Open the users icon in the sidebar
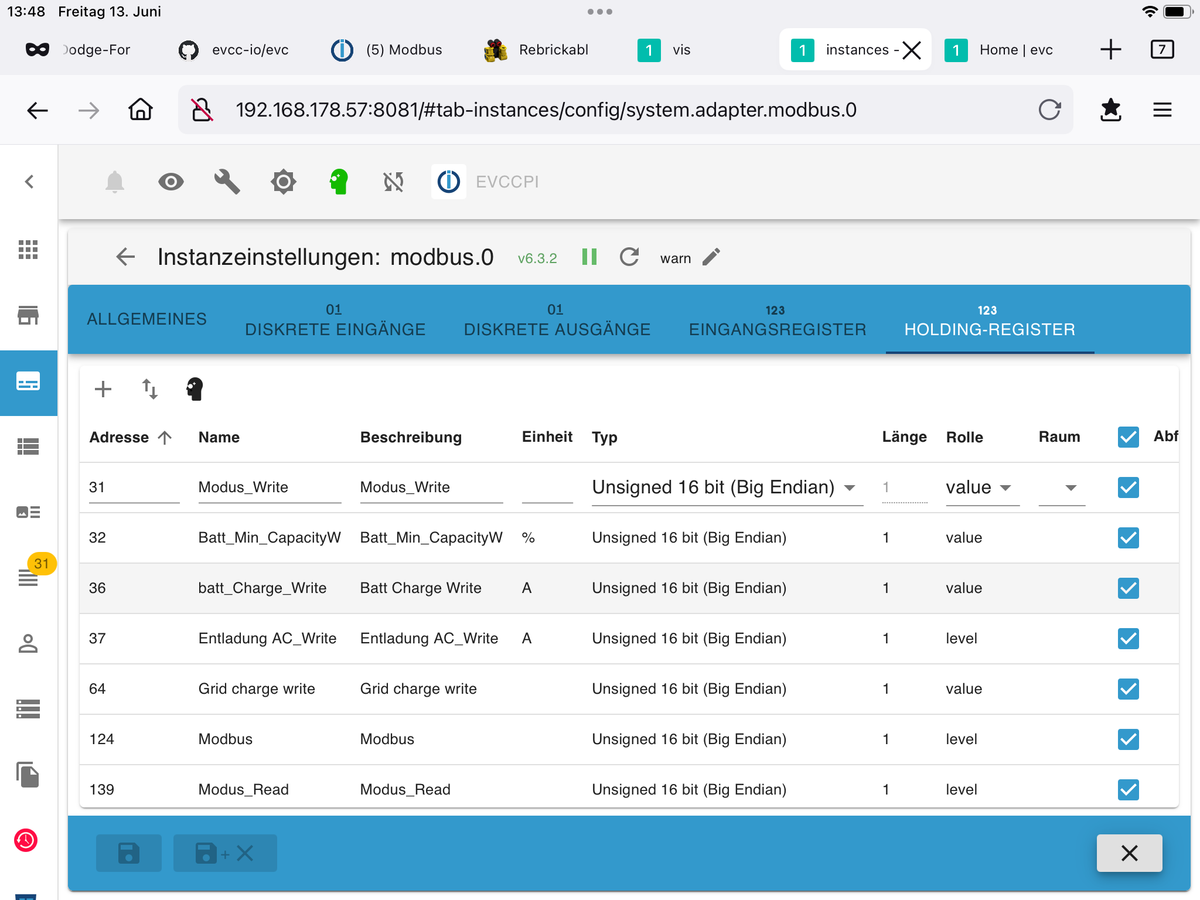 click(x=28, y=643)
